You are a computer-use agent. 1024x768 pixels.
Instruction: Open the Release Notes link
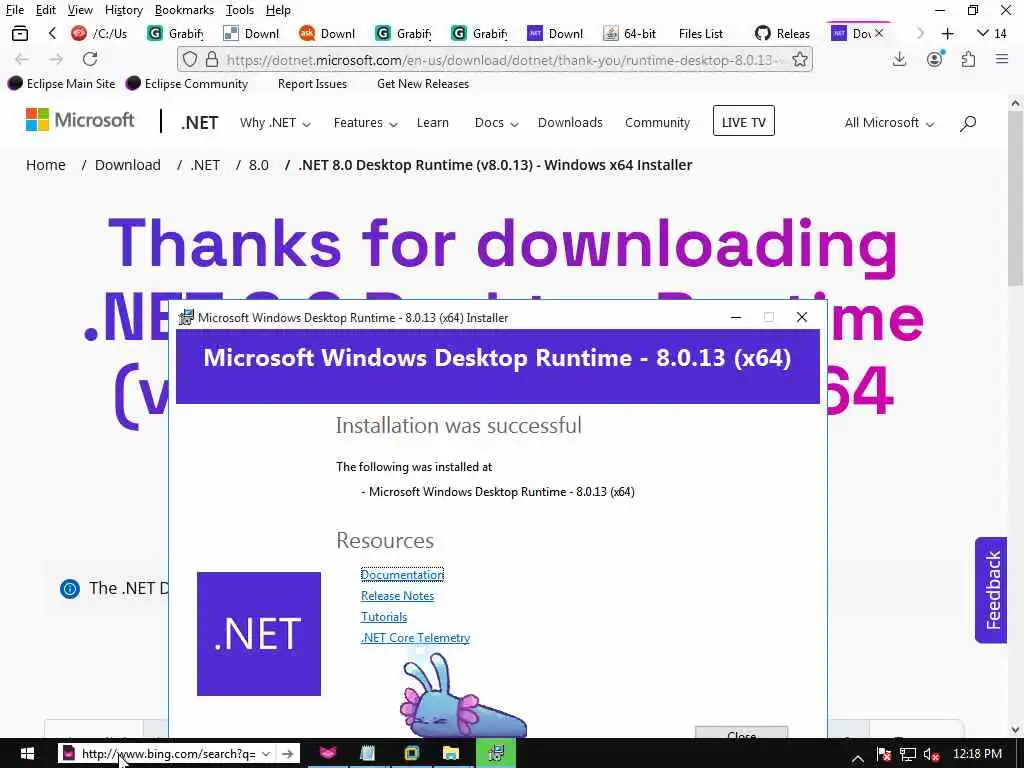397,596
